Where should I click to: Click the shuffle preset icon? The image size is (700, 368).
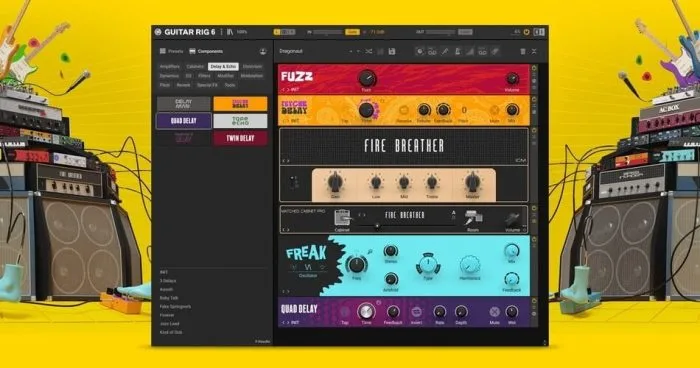coord(369,52)
